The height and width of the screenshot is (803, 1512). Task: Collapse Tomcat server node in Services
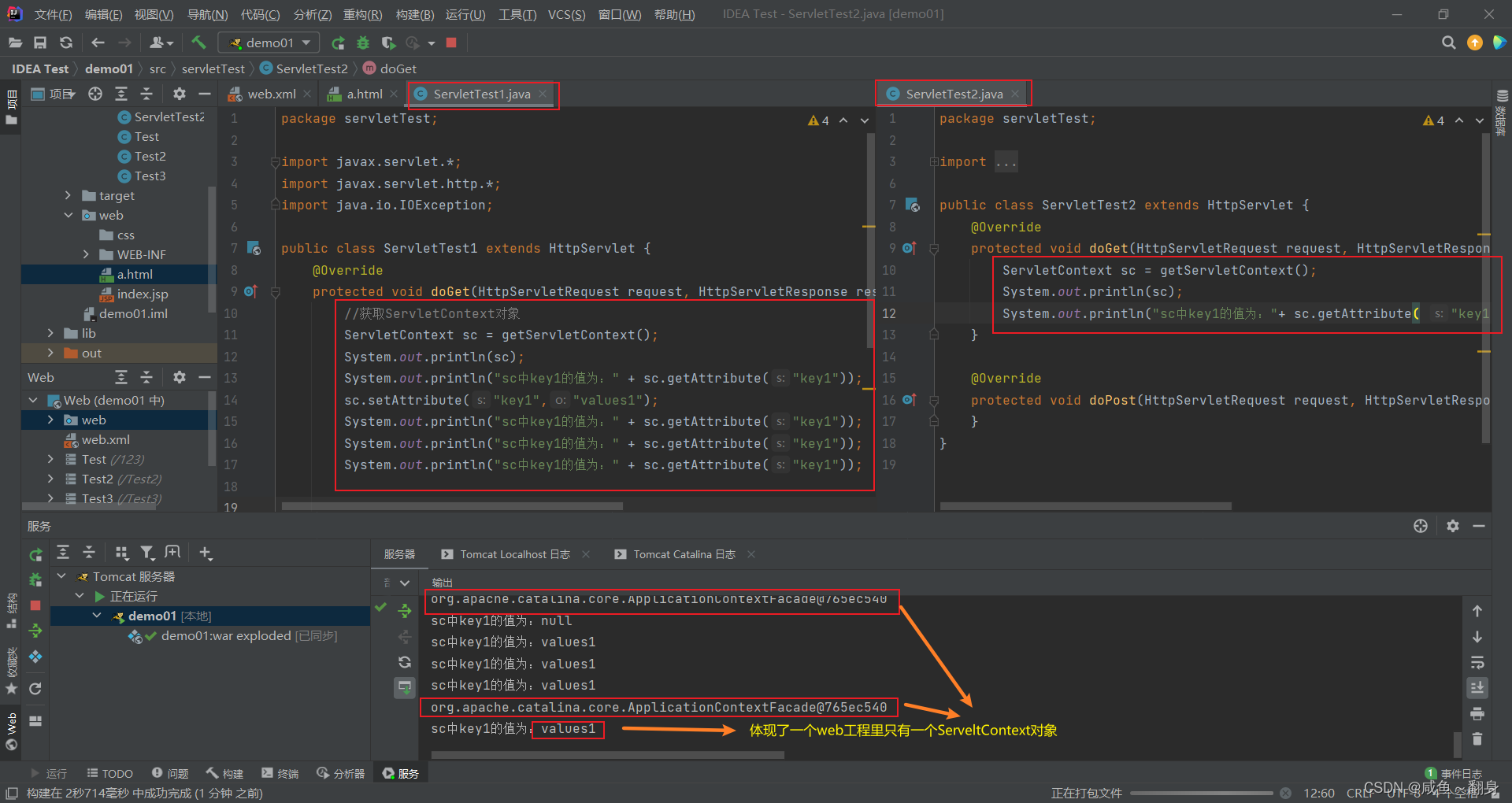(61, 576)
